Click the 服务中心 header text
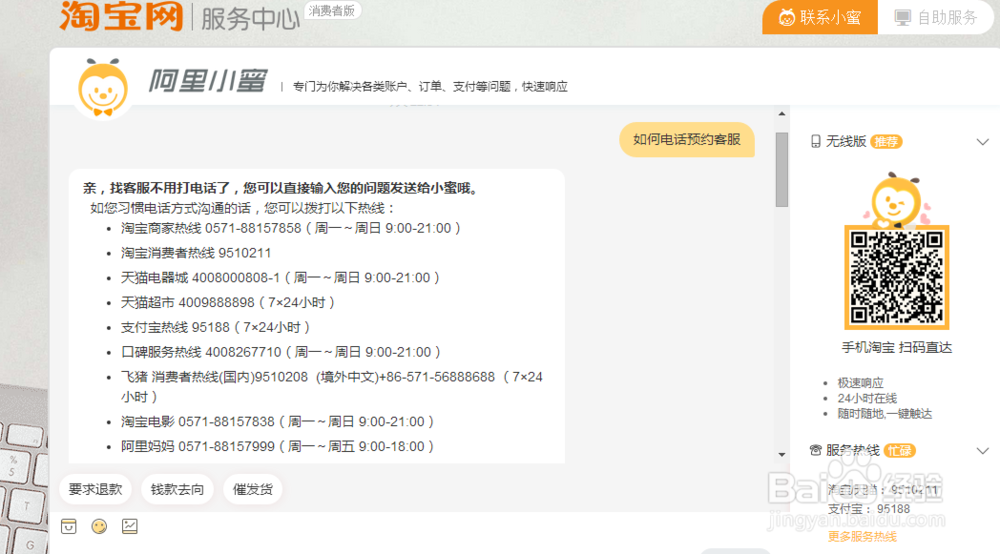Screen dimensions: 1000x554 (250, 18)
